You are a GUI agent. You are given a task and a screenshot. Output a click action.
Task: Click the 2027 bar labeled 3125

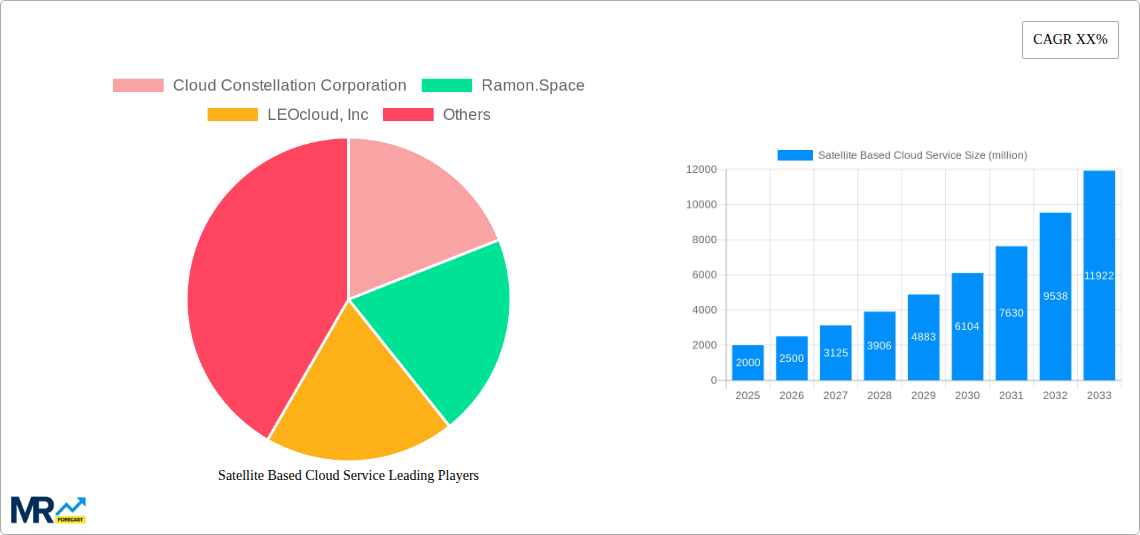pyautogui.click(x=835, y=353)
